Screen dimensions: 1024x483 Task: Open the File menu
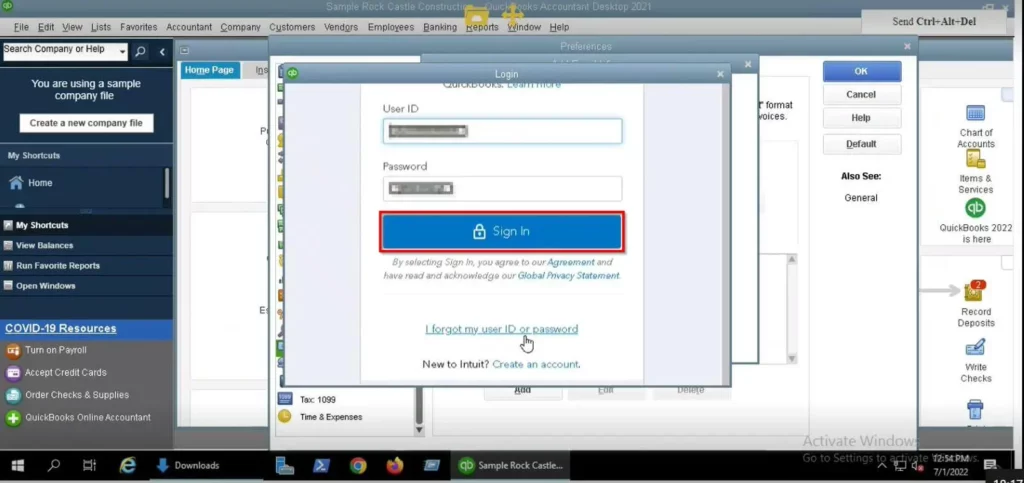point(21,27)
